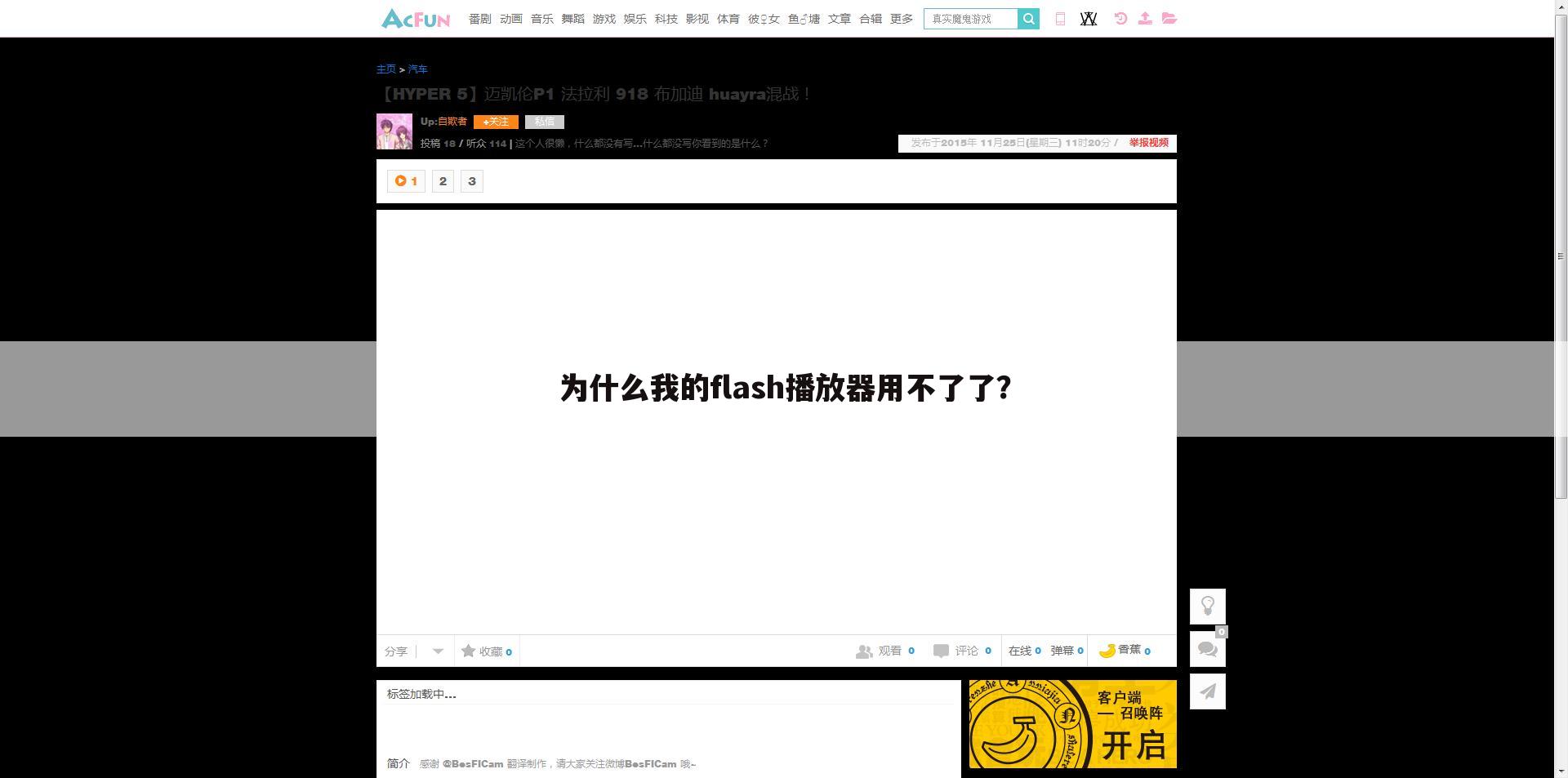The image size is (1568, 778).
Task: Expand the 分享 dropdown arrow
Action: point(438,651)
